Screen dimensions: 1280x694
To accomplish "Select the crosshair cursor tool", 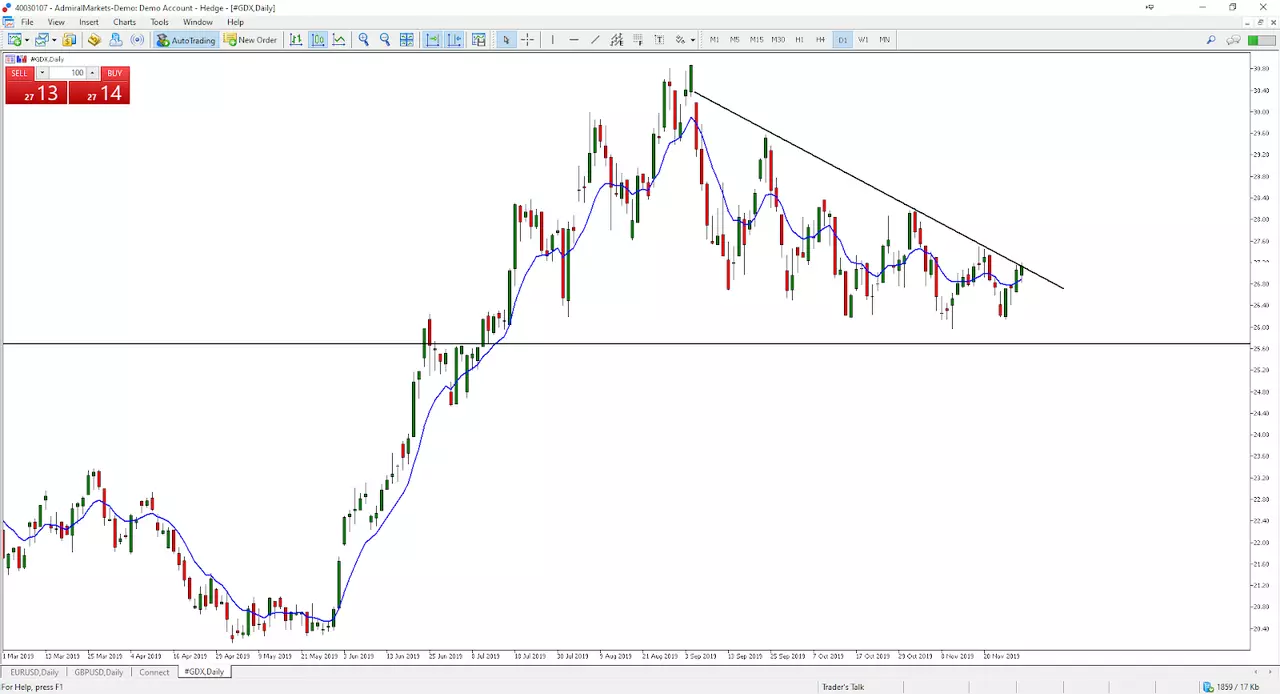I will coord(527,40).
